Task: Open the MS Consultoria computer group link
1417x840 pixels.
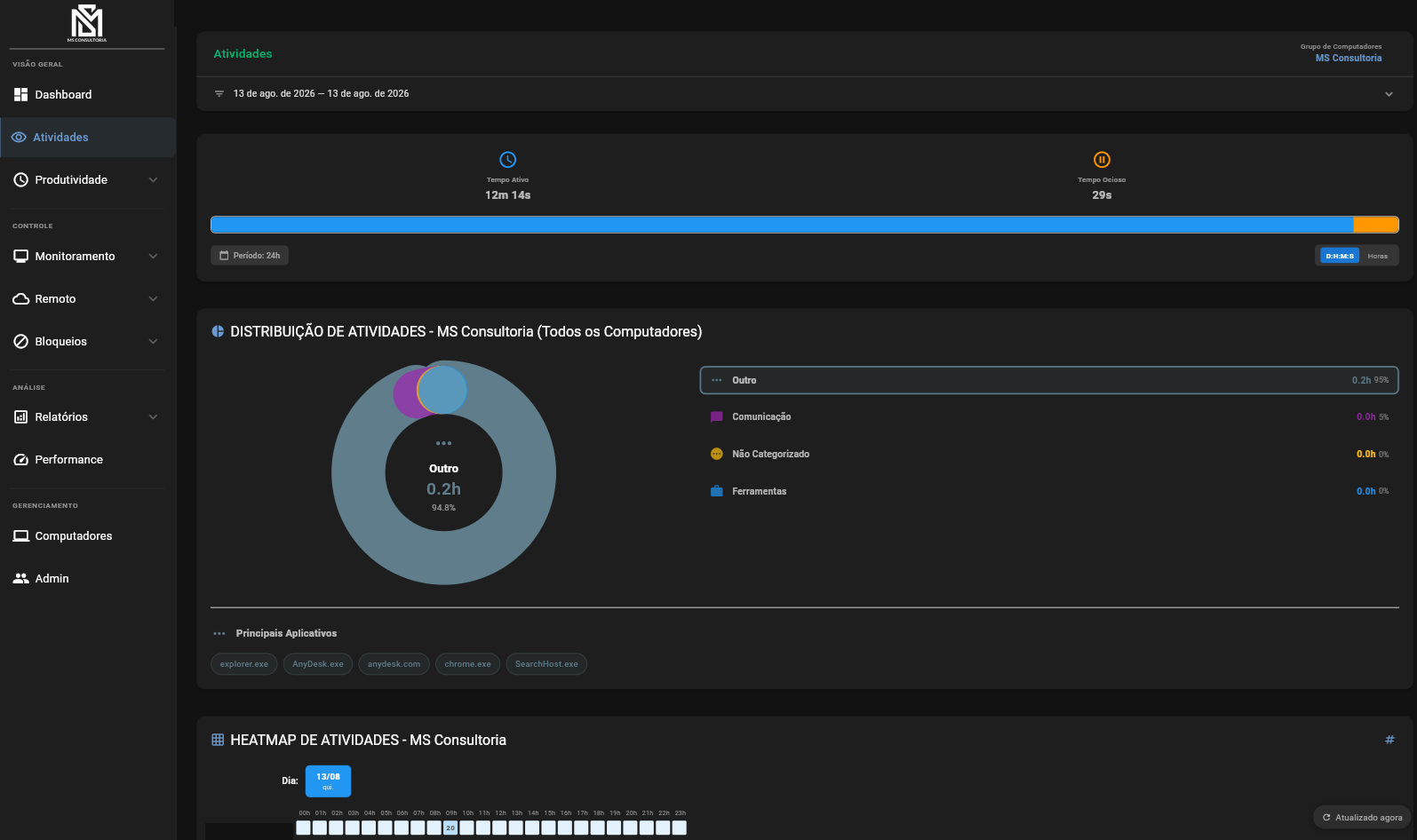Action: point(1349,58)
